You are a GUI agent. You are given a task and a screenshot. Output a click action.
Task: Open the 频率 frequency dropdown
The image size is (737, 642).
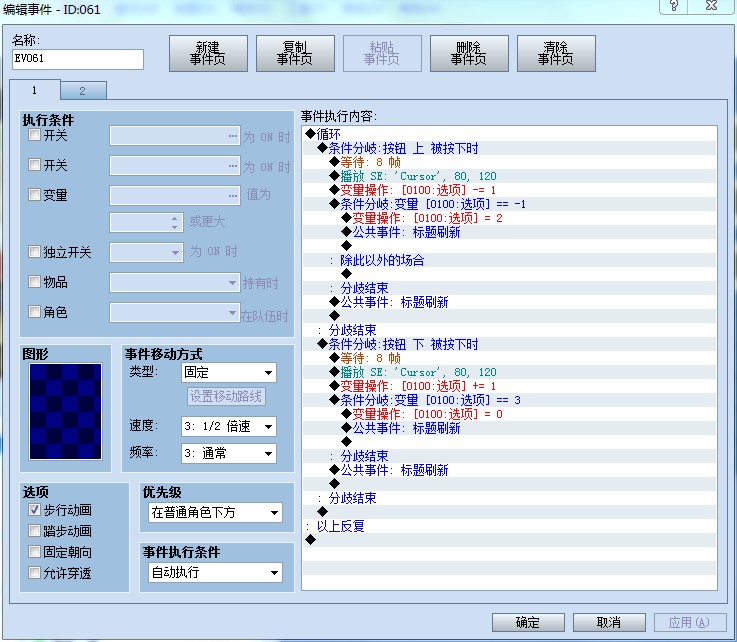(x=229, y=454)
